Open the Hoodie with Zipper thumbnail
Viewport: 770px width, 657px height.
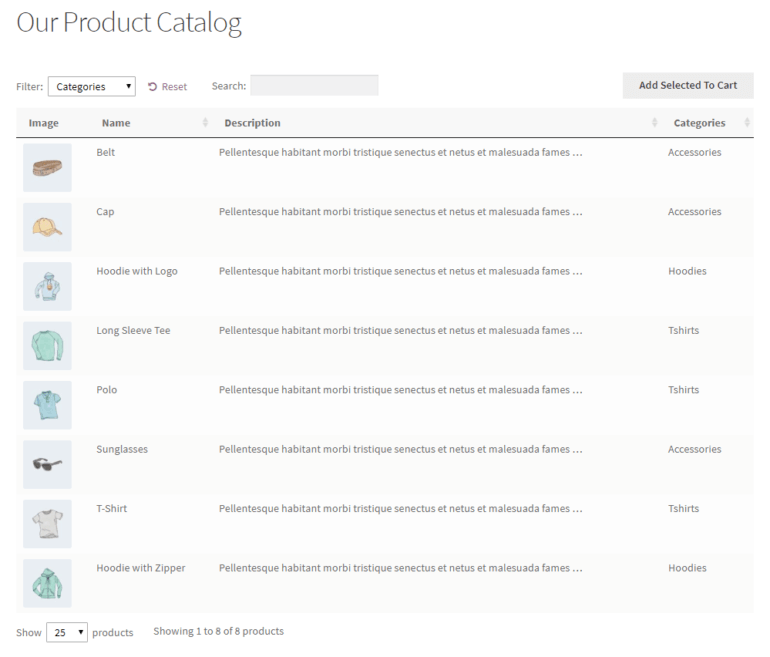(47, 583)
